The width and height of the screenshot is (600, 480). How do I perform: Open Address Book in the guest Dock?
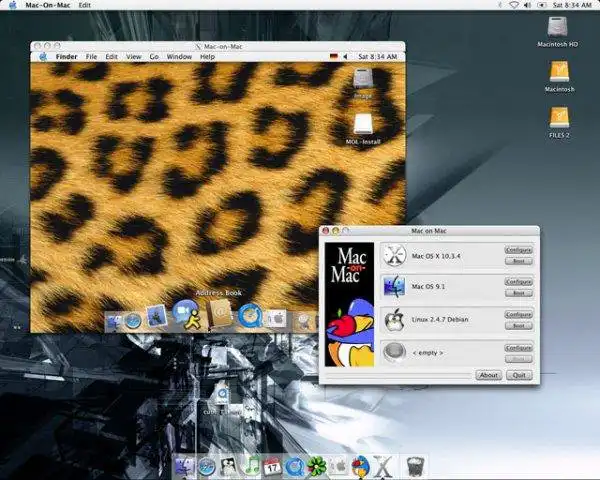(220, 313)
